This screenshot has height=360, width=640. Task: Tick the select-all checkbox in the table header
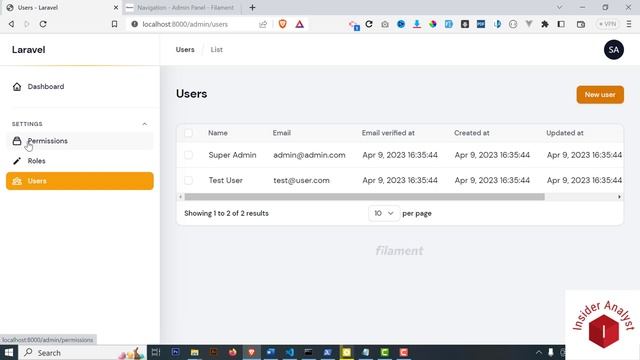188,133
